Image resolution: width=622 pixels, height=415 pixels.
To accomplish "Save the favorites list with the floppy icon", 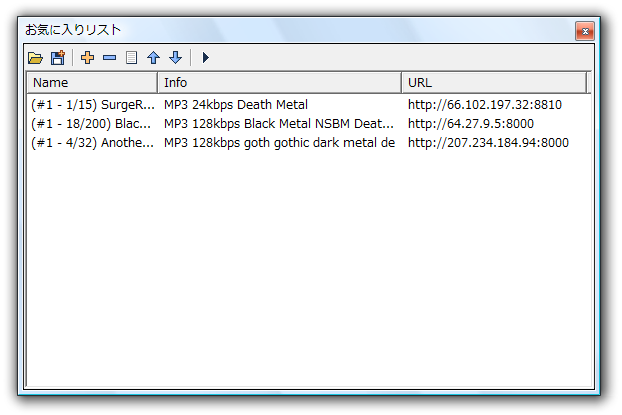I will [58, 58].
